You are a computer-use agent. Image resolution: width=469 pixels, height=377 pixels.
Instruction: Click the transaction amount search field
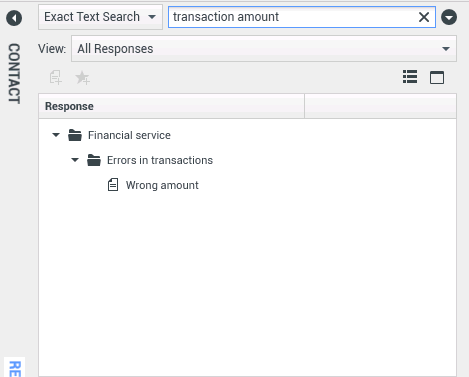293,17
